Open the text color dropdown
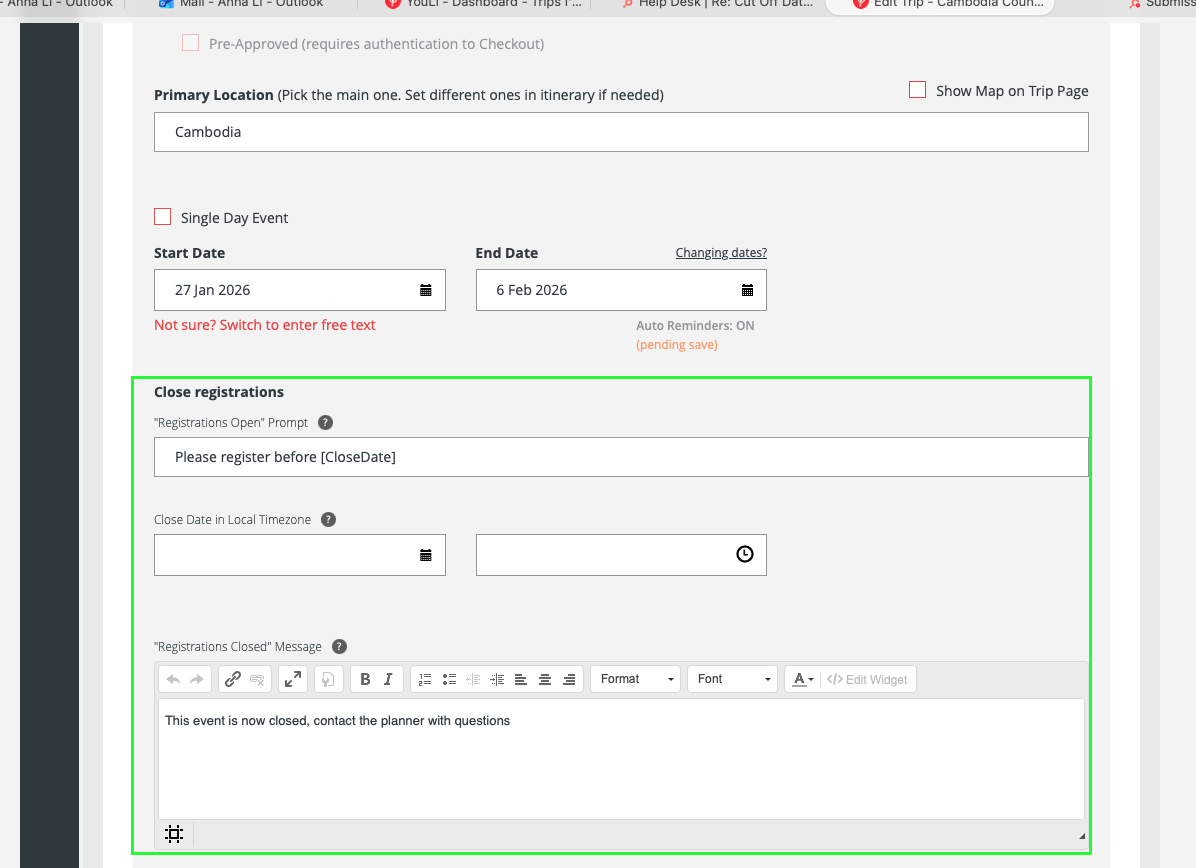Screen dimensions: 1196x868 [803, 679]
